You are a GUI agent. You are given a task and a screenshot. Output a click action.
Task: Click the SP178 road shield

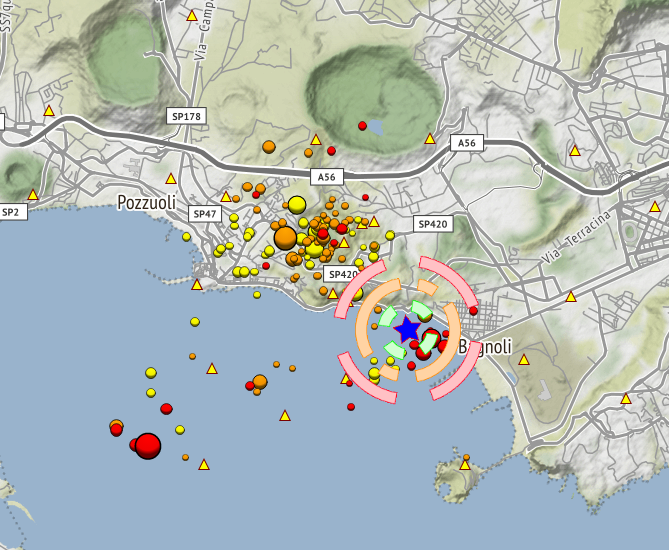(186, 117)
